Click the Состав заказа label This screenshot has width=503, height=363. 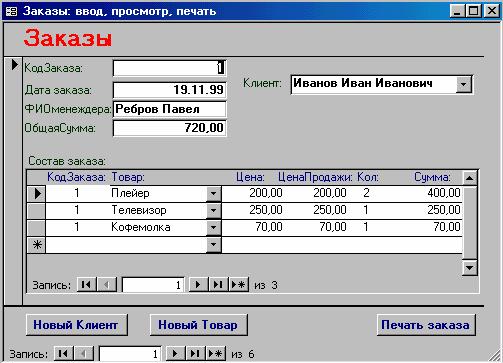point(67,161)
